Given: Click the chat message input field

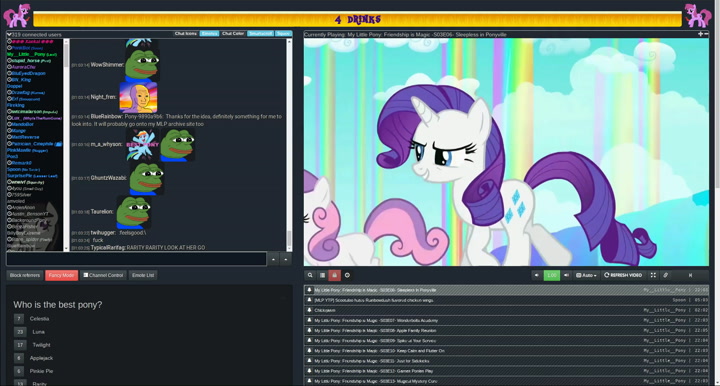Looking at the screenshot, I should tap(136, 259).
